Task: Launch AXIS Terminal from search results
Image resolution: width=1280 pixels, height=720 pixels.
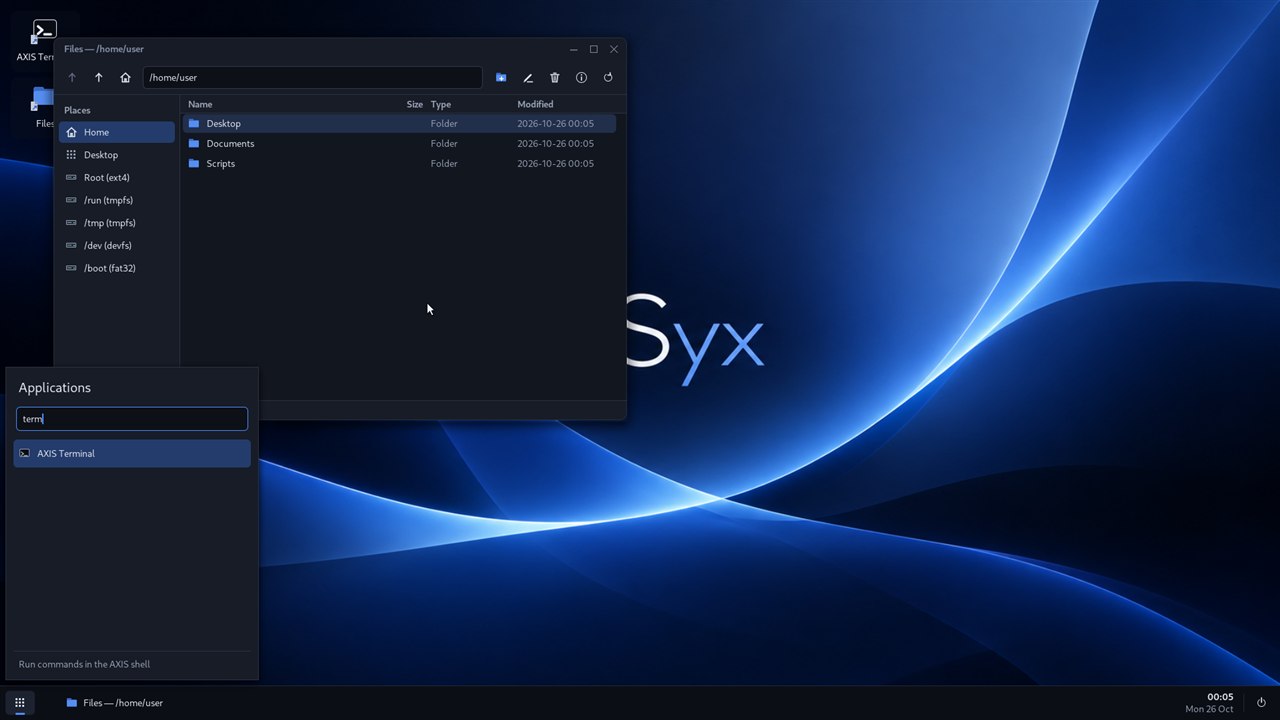Action: click(x=132, y=454)
